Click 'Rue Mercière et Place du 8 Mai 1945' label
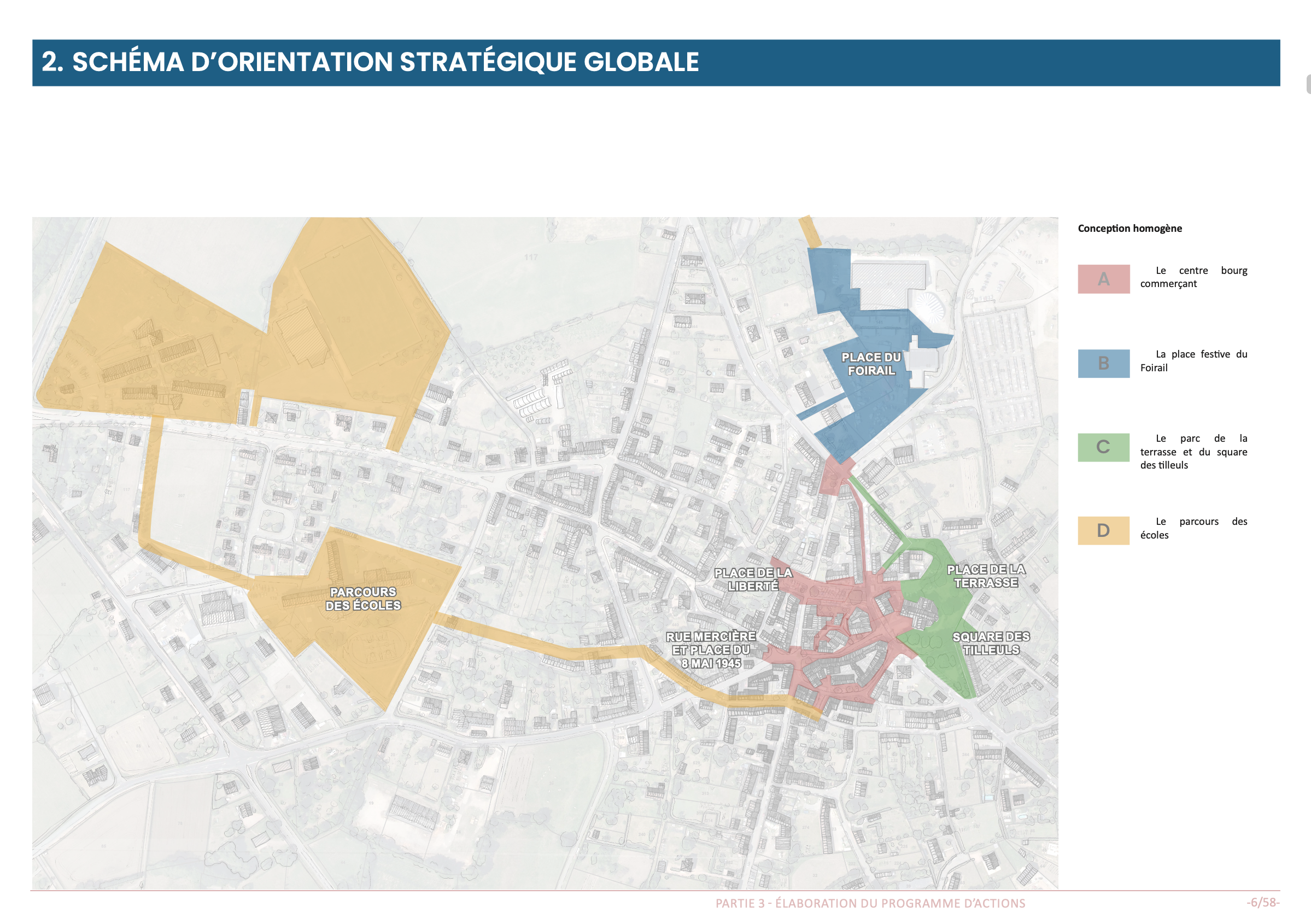Image resolution: width=1311 pixels, height=924 pixels. [x=711, y=650]
